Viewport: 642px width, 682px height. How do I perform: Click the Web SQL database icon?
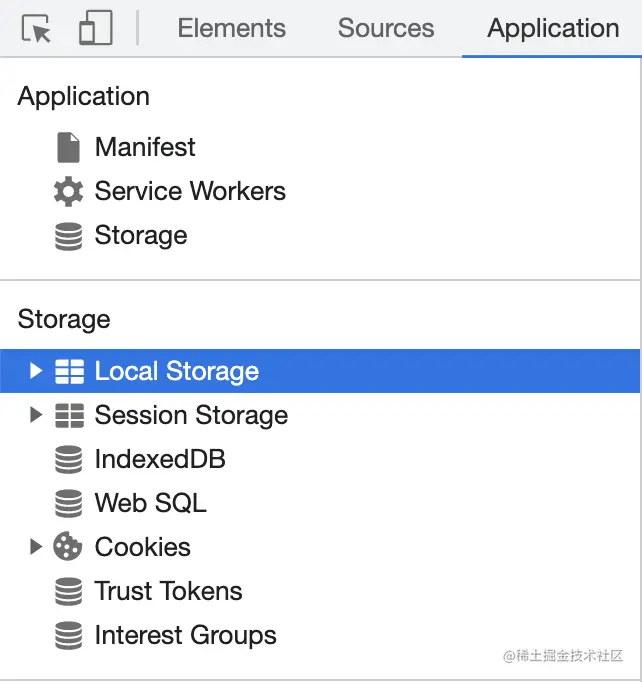pyautogui.click(x=68, y=503)
